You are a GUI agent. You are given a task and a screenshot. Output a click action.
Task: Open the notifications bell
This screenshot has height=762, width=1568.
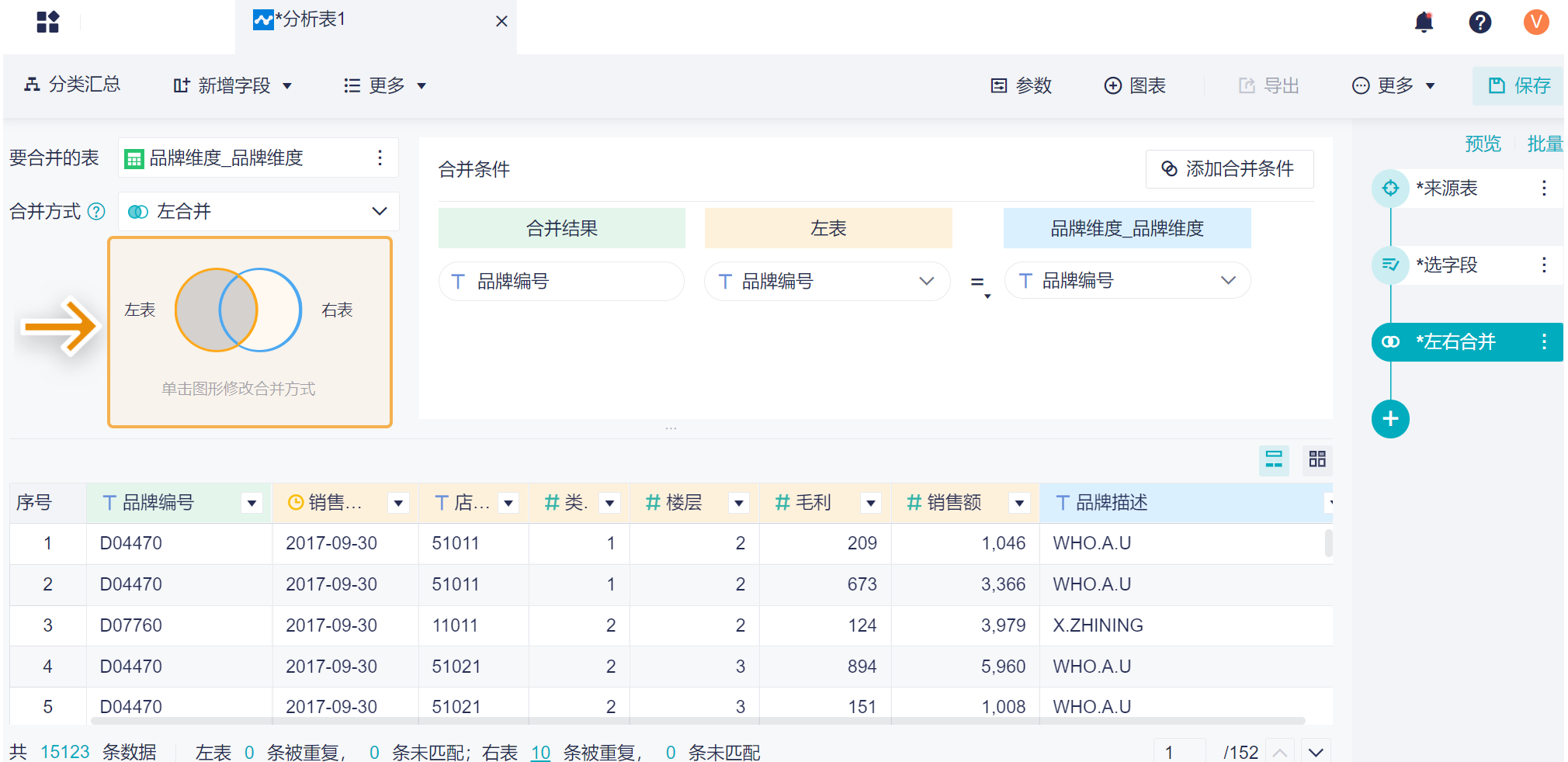point(1424,22)
